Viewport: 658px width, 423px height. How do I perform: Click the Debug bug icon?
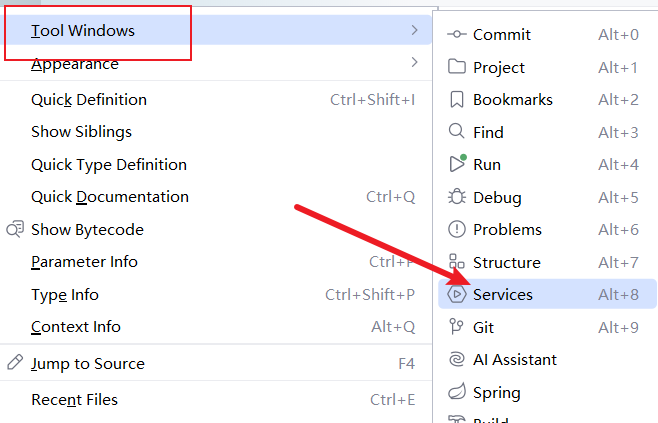(457, 197)
